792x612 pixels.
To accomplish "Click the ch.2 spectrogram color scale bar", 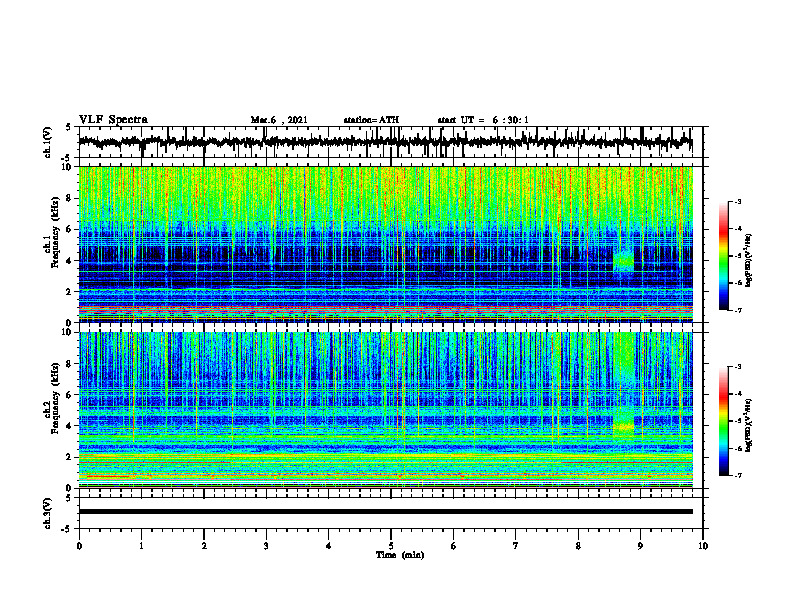I will pos(723,421).
